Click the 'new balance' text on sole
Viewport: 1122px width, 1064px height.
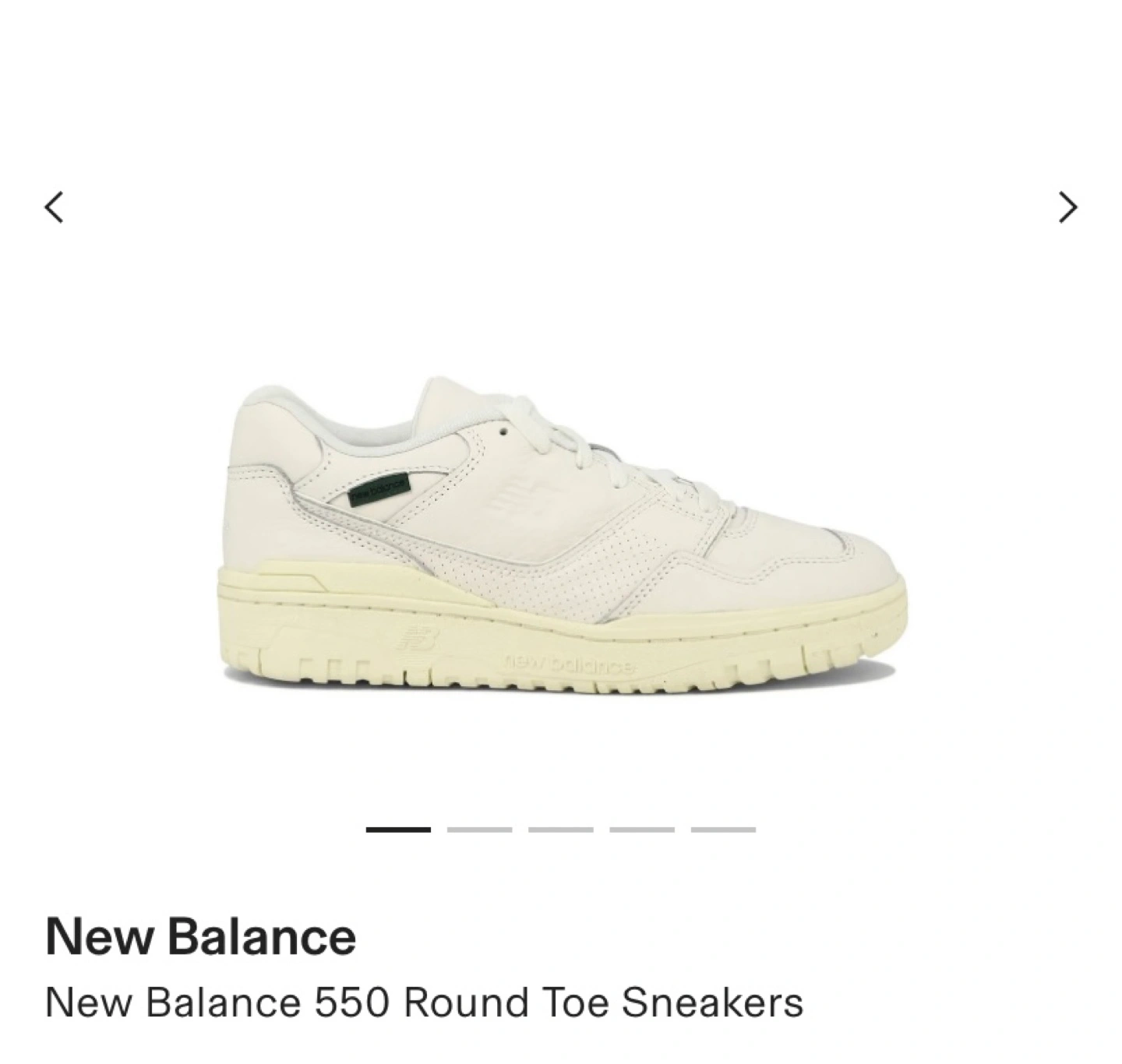coord(571,664)
